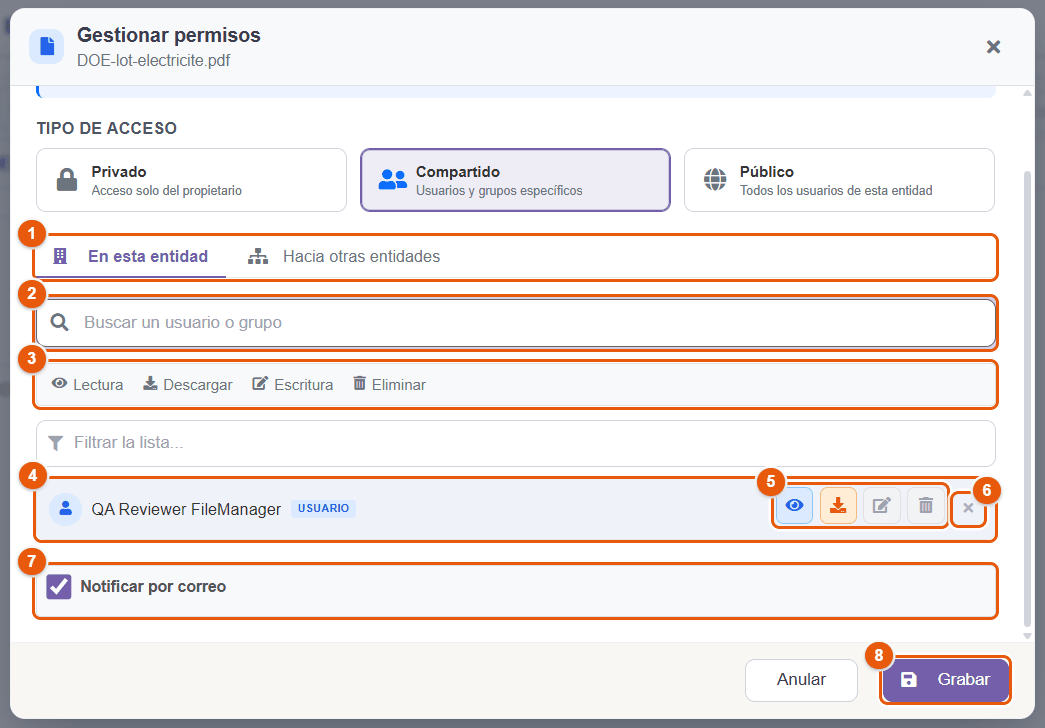Switch to the En esta entidad tab
Viewport: 1045px width, 728px height.
131,257
